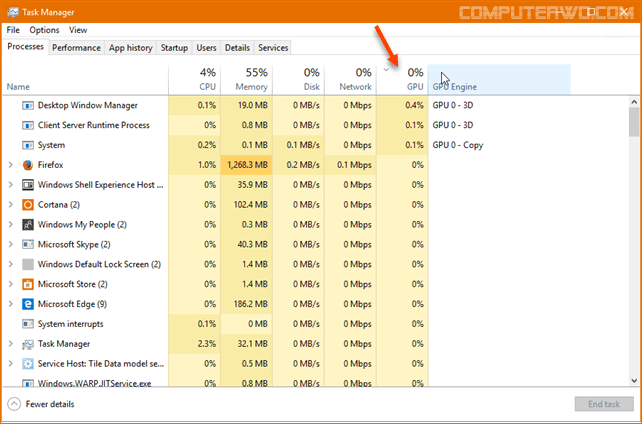Expand Microsoft Edge (9) group
642x424 pixels.
click(11, 304)
